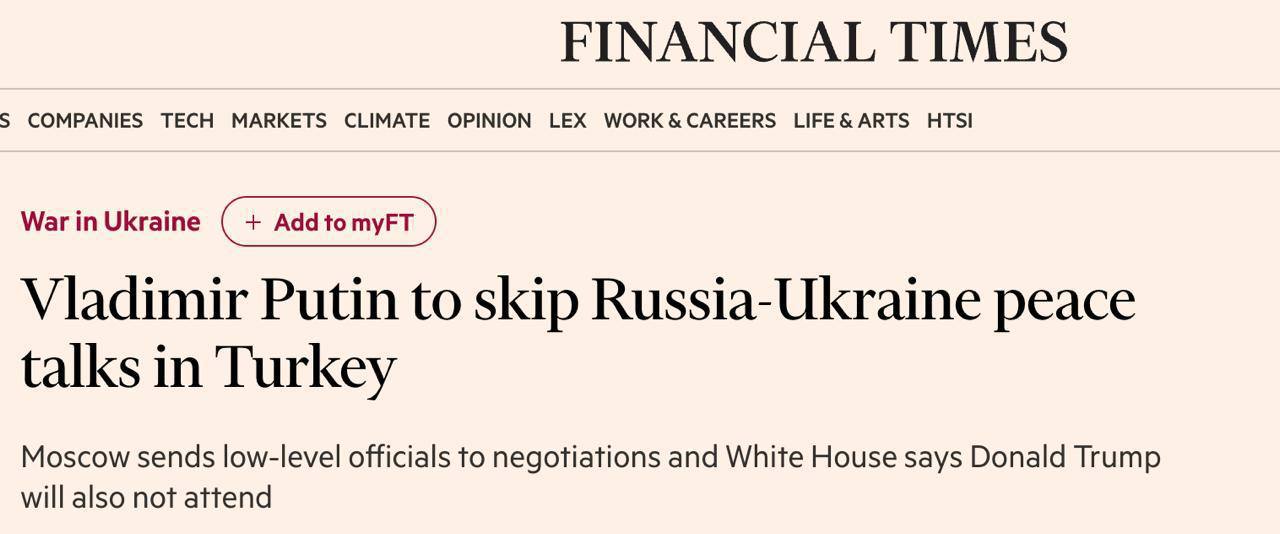This screenshot has width=1280, height=534.
Task: Open the Companies section
Action: click(85, 121)
